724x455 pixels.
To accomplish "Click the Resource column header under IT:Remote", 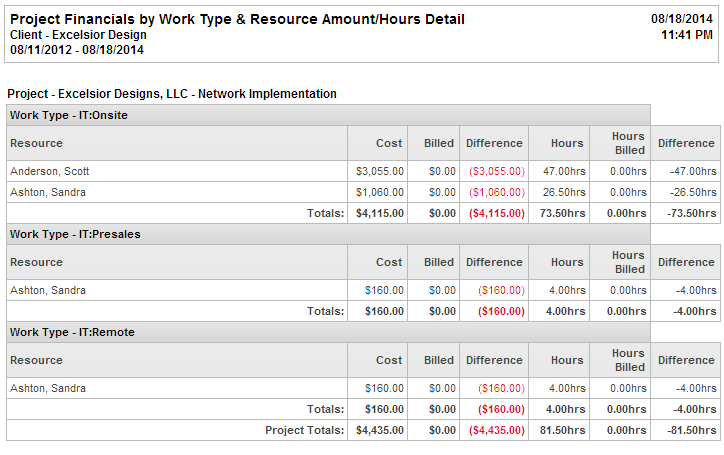I will tap(36, 360).
